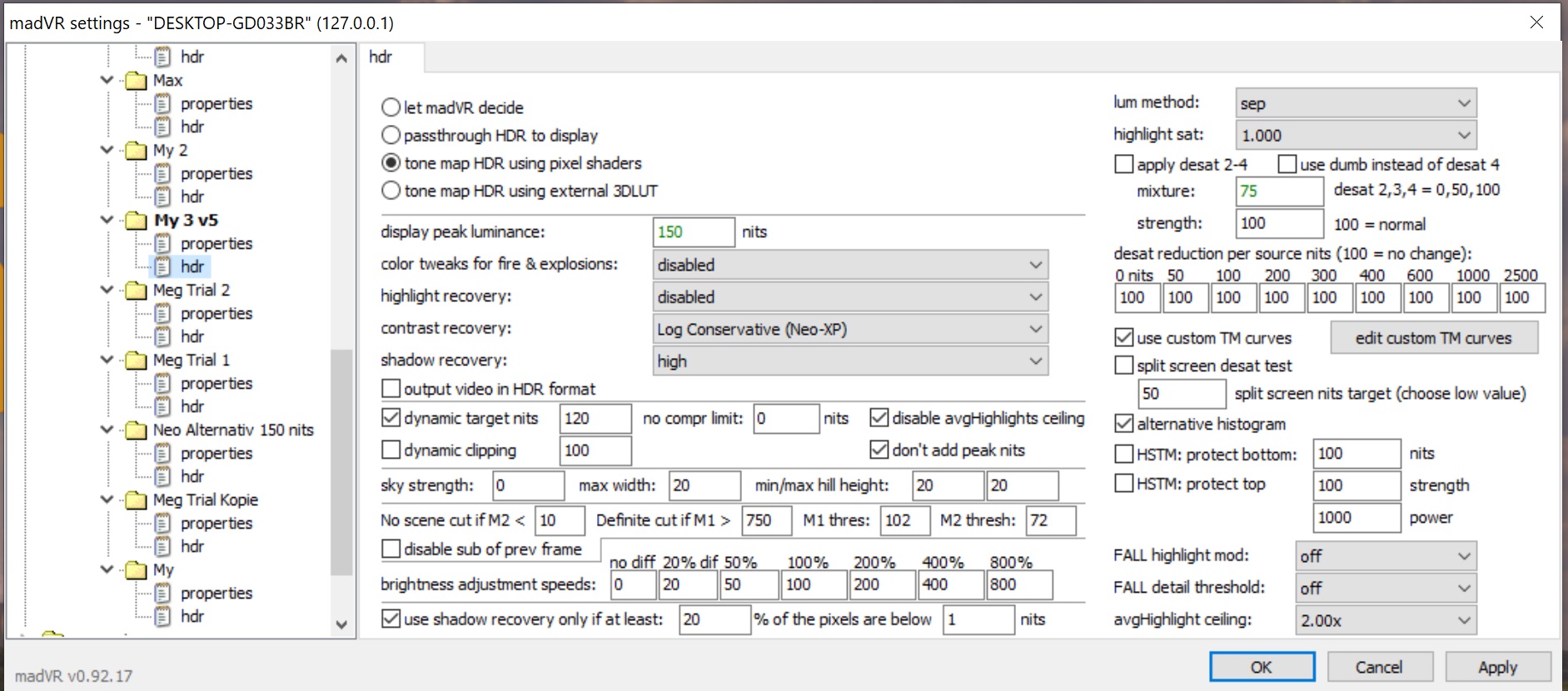Collapse the Max profile tree node
Screen dimensions: 1568x691
point(107,80)
